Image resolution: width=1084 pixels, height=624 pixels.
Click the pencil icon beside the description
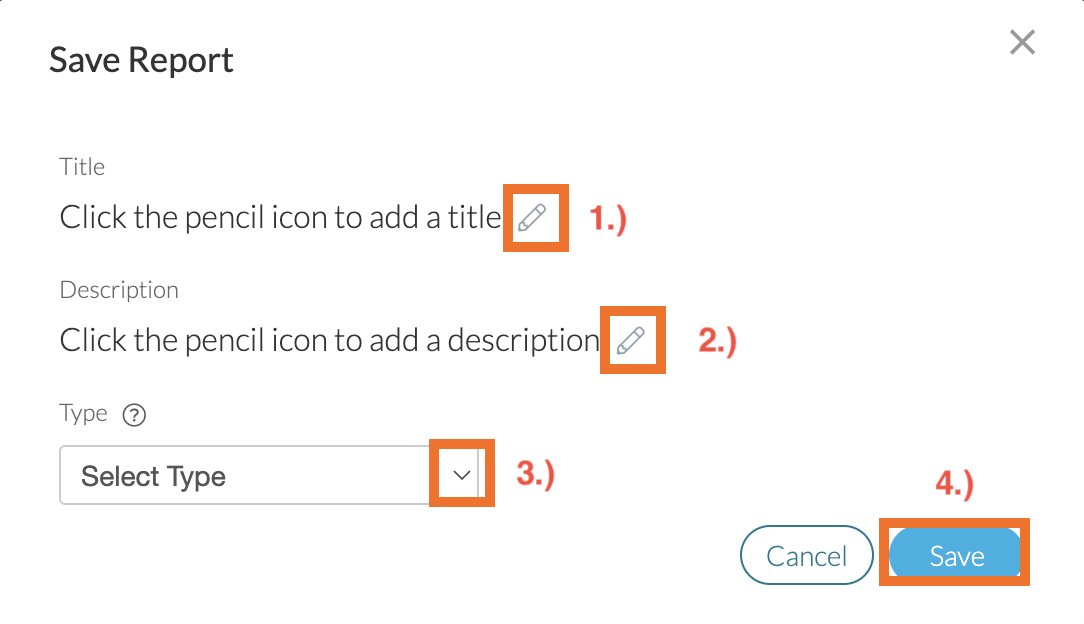click(630, 341)
